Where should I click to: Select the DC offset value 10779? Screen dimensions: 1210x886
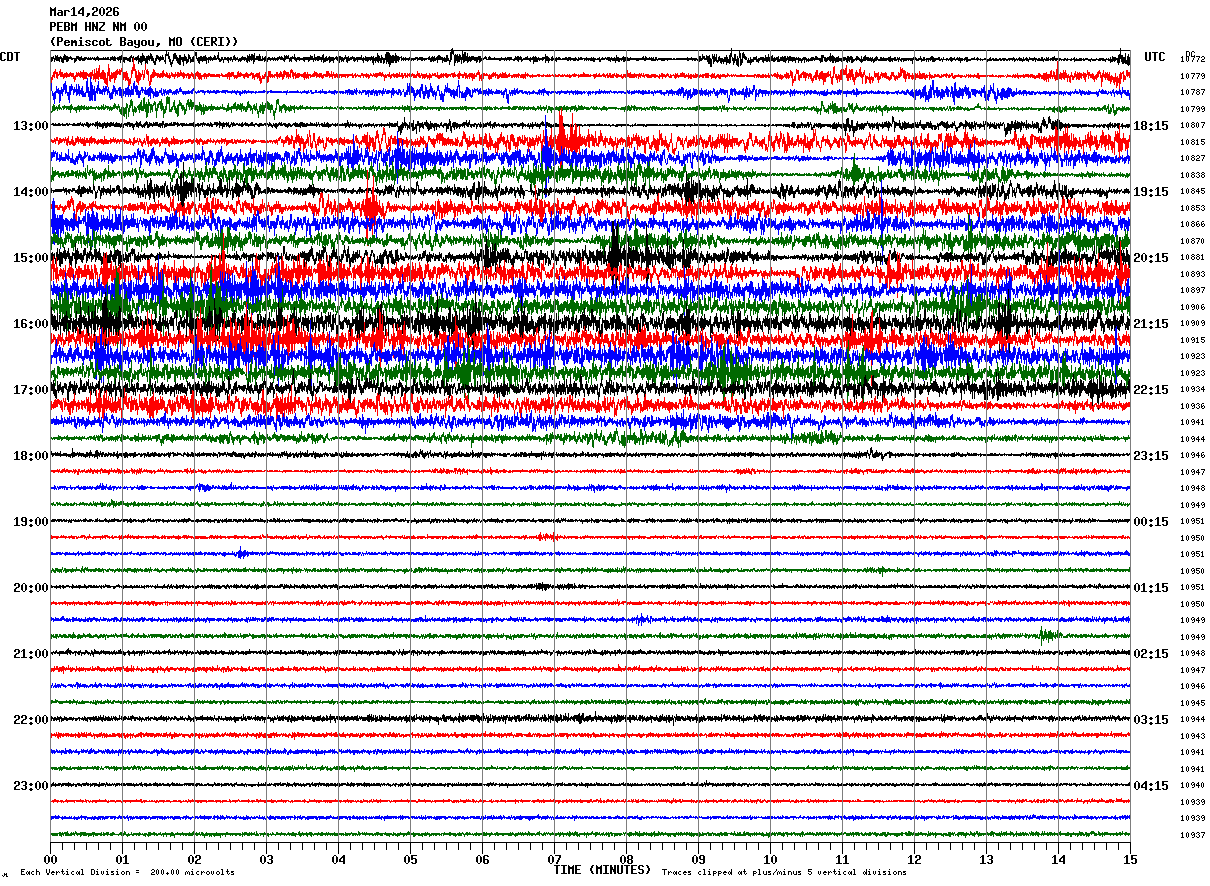coord(1192,76)
